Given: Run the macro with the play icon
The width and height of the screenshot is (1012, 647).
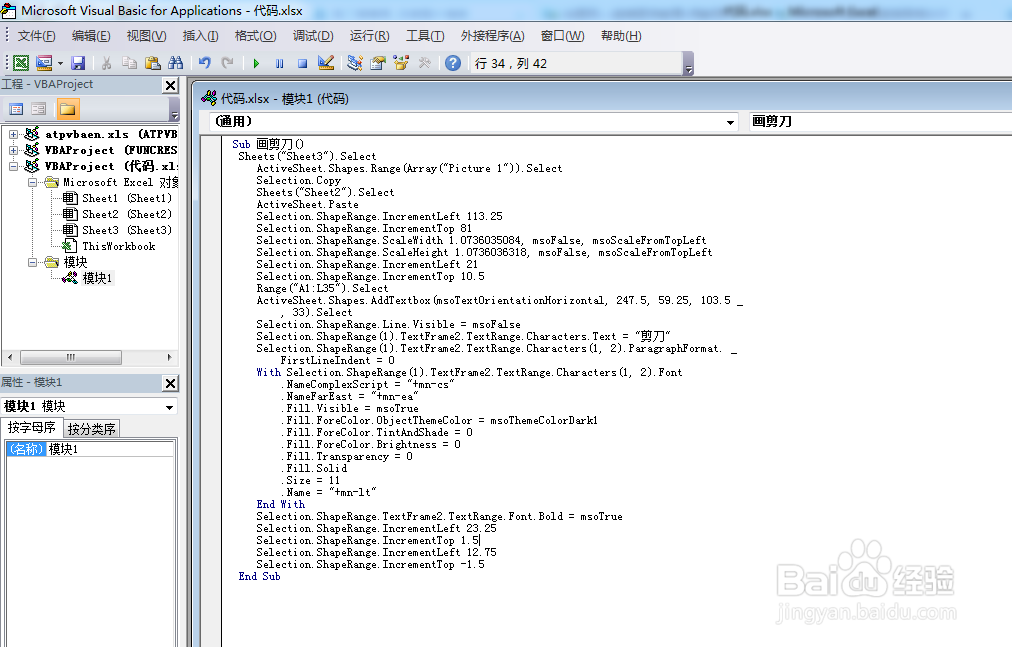Looking at the screenshot, I should (x=256, y=63).
